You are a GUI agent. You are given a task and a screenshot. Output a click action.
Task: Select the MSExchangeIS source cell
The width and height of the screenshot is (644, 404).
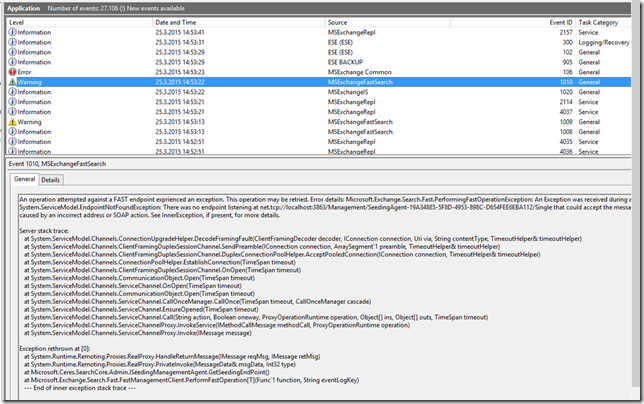[348, 92]
